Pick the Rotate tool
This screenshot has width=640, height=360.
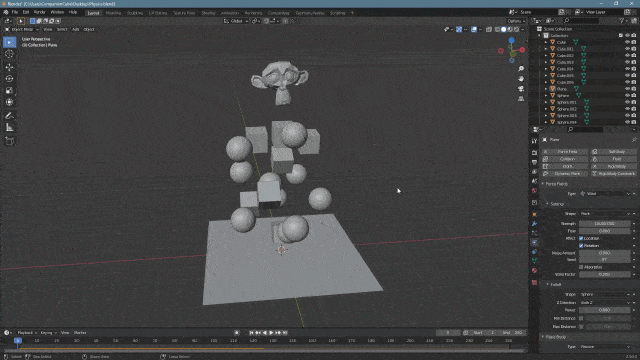[9, 79]
